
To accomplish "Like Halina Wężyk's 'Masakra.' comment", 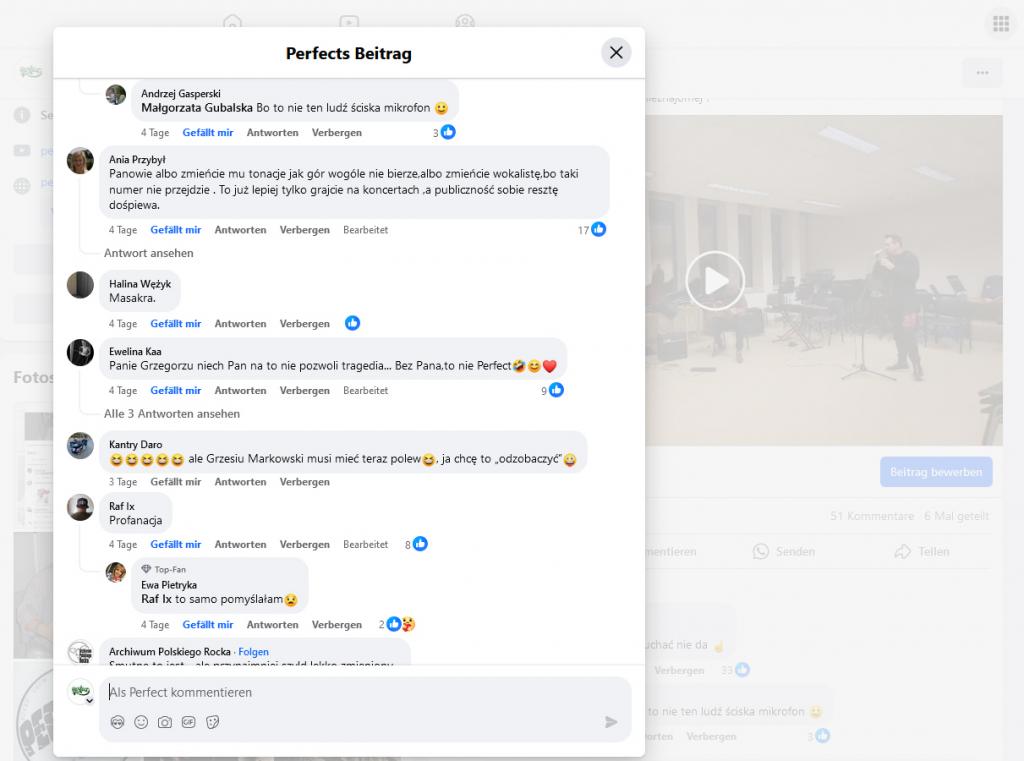I will pyautogui.click(x=176, y=324).
